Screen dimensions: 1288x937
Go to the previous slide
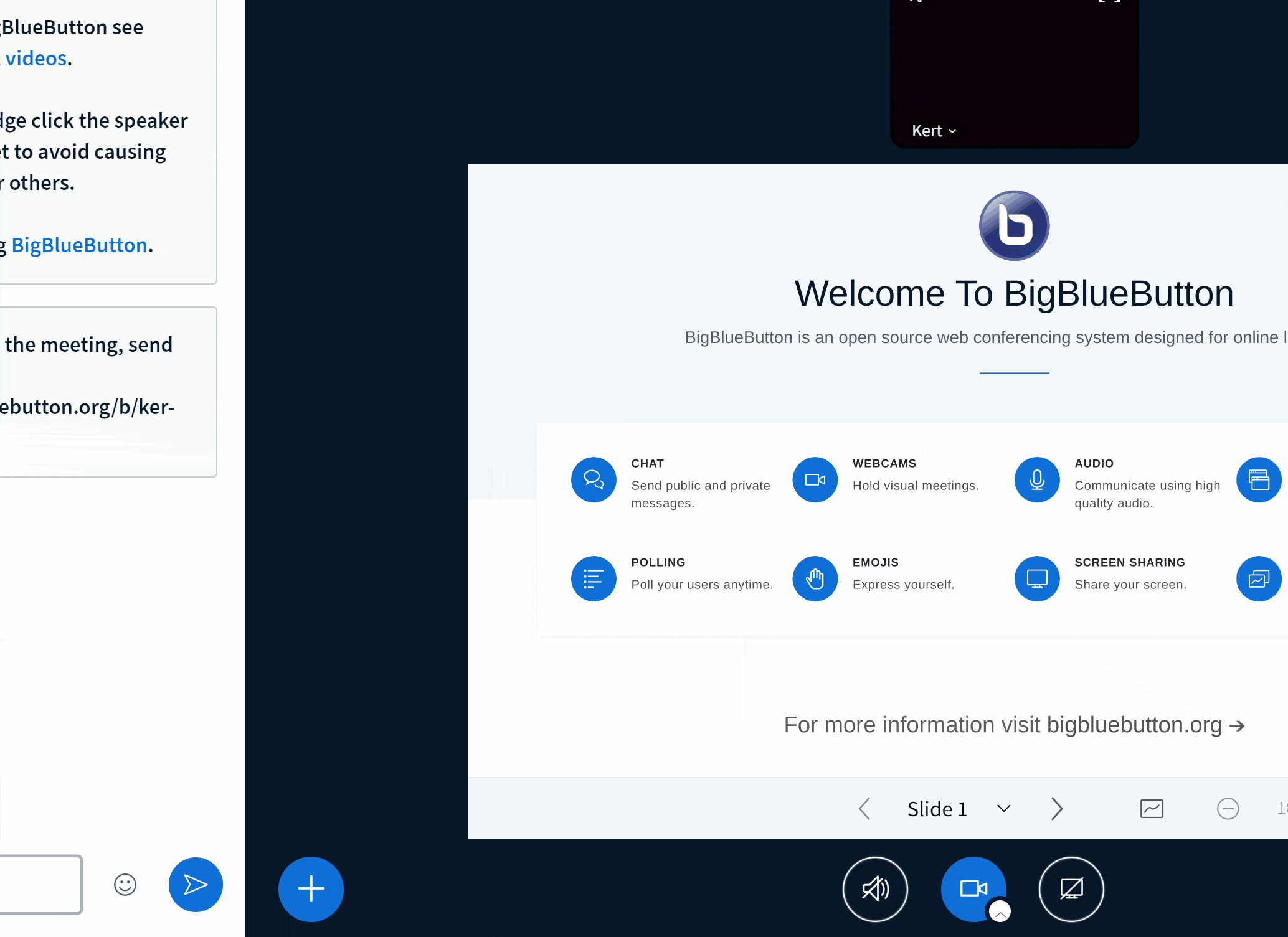point(864,808)
